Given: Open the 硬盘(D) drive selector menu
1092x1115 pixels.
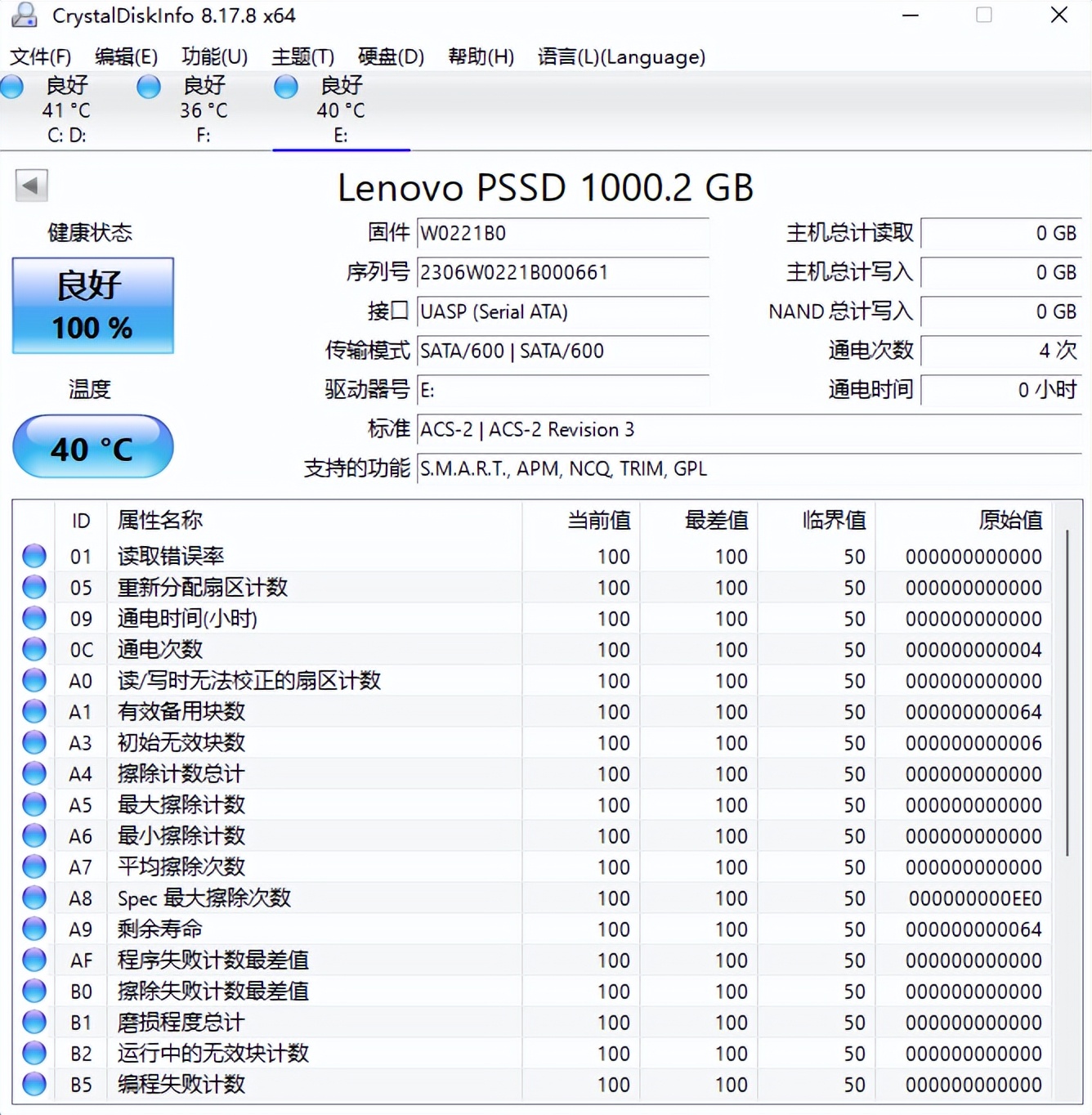Looking at the screenshot, I should (391, 56).
